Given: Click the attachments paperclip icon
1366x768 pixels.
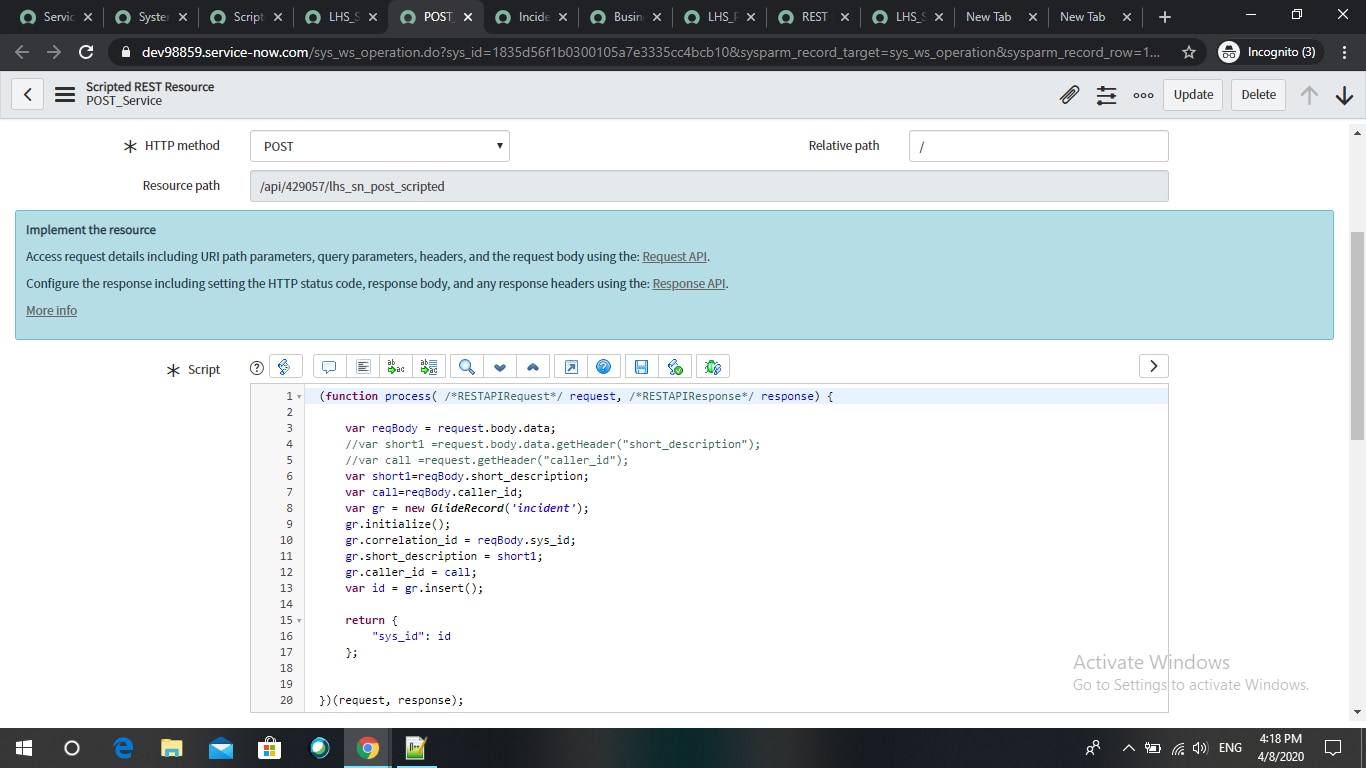Looking at the screenshot, I should click(1069, 95).
